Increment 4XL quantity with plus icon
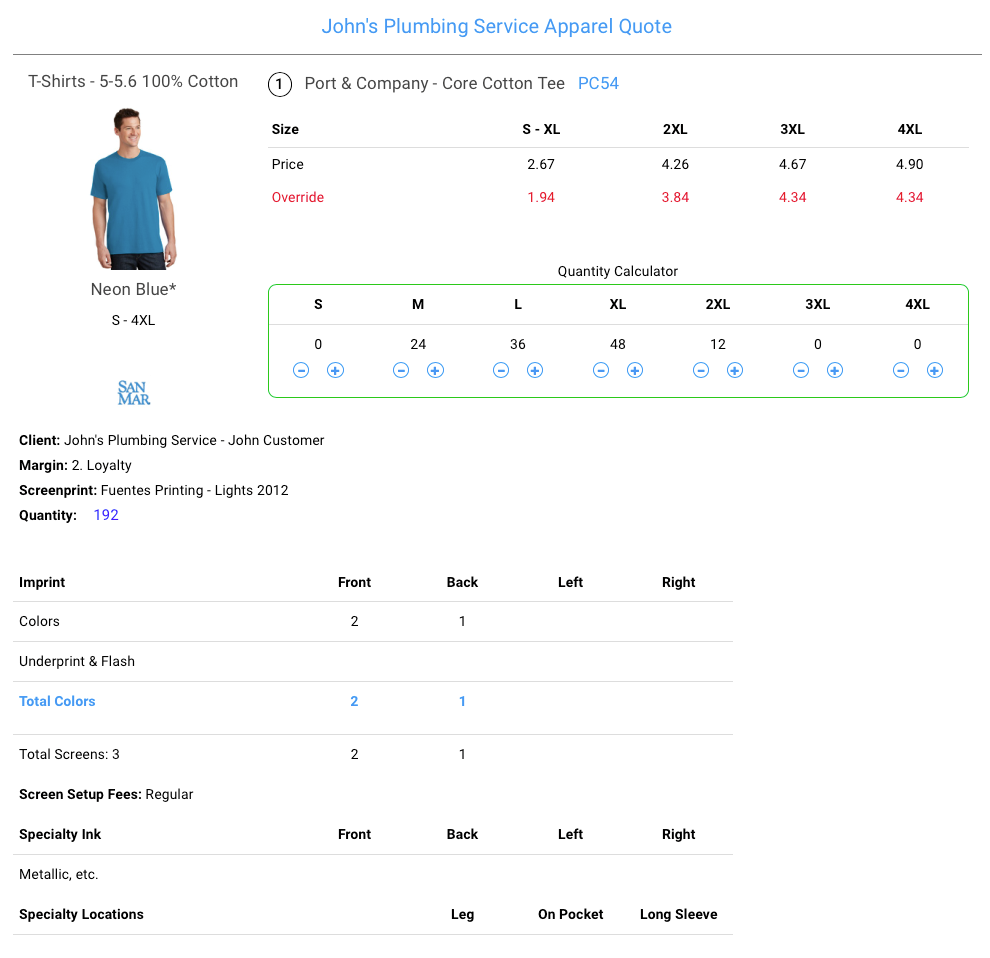The height and width of the screenshot is (958, 990). tap(935, 370)
